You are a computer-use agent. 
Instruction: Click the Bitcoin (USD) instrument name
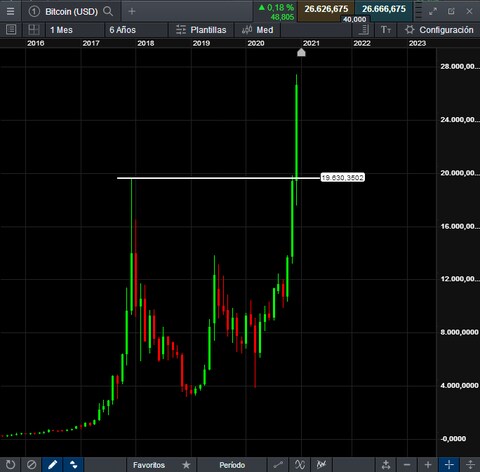tap(71, 12)
